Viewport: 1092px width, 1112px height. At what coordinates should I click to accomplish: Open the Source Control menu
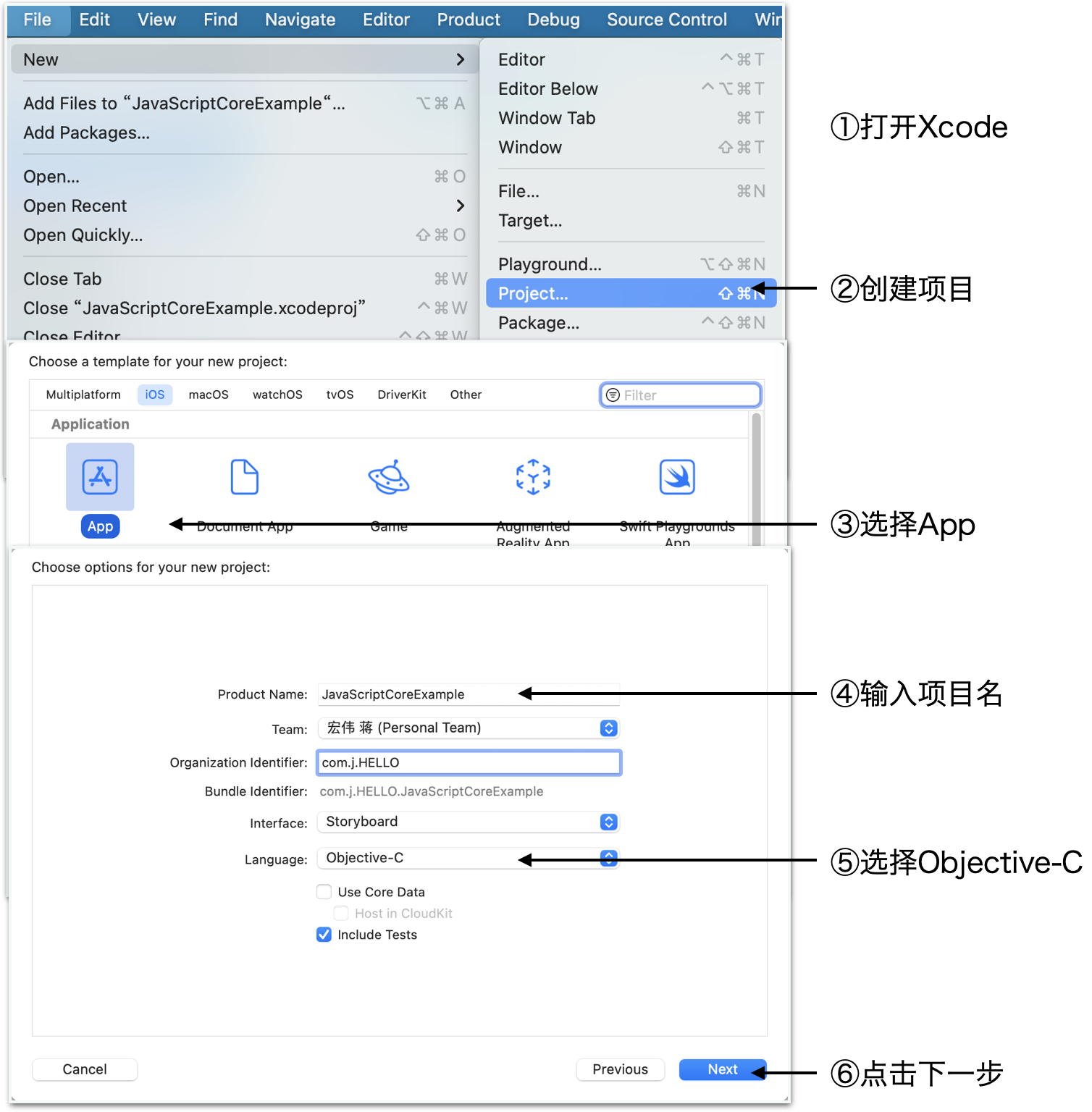coord(666,20)
